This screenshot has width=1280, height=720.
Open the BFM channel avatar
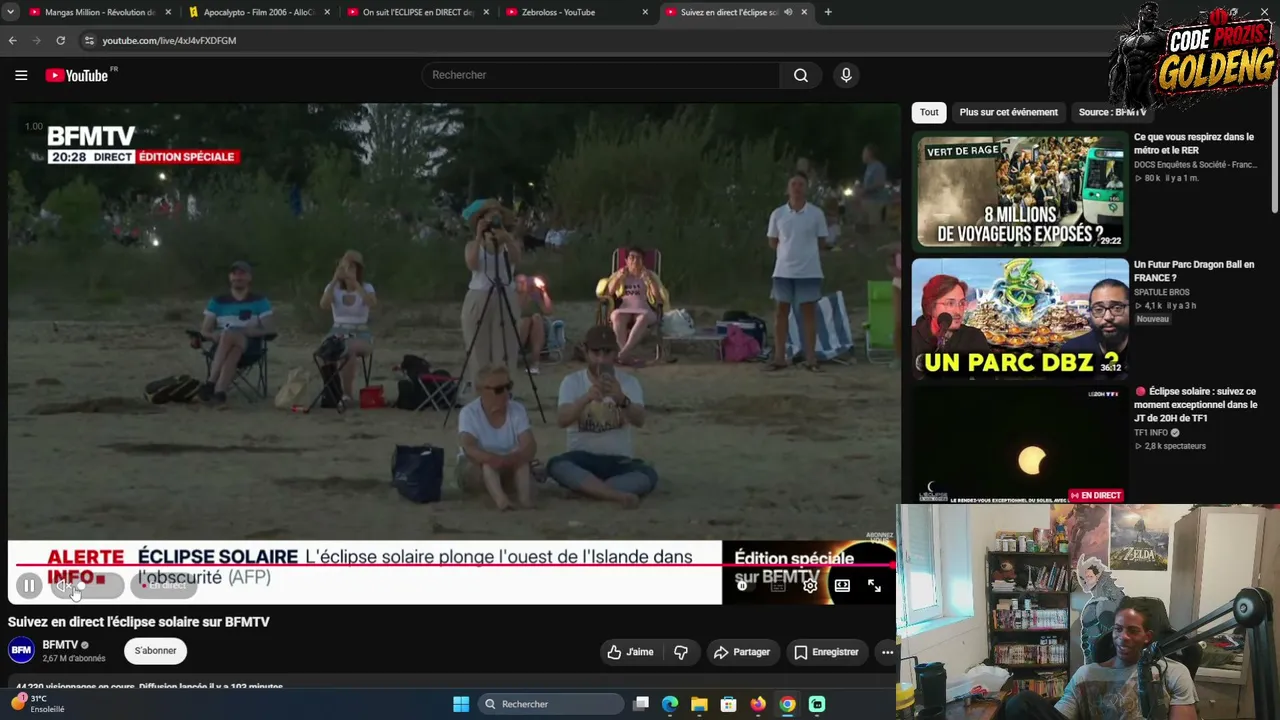pos(21,651)
